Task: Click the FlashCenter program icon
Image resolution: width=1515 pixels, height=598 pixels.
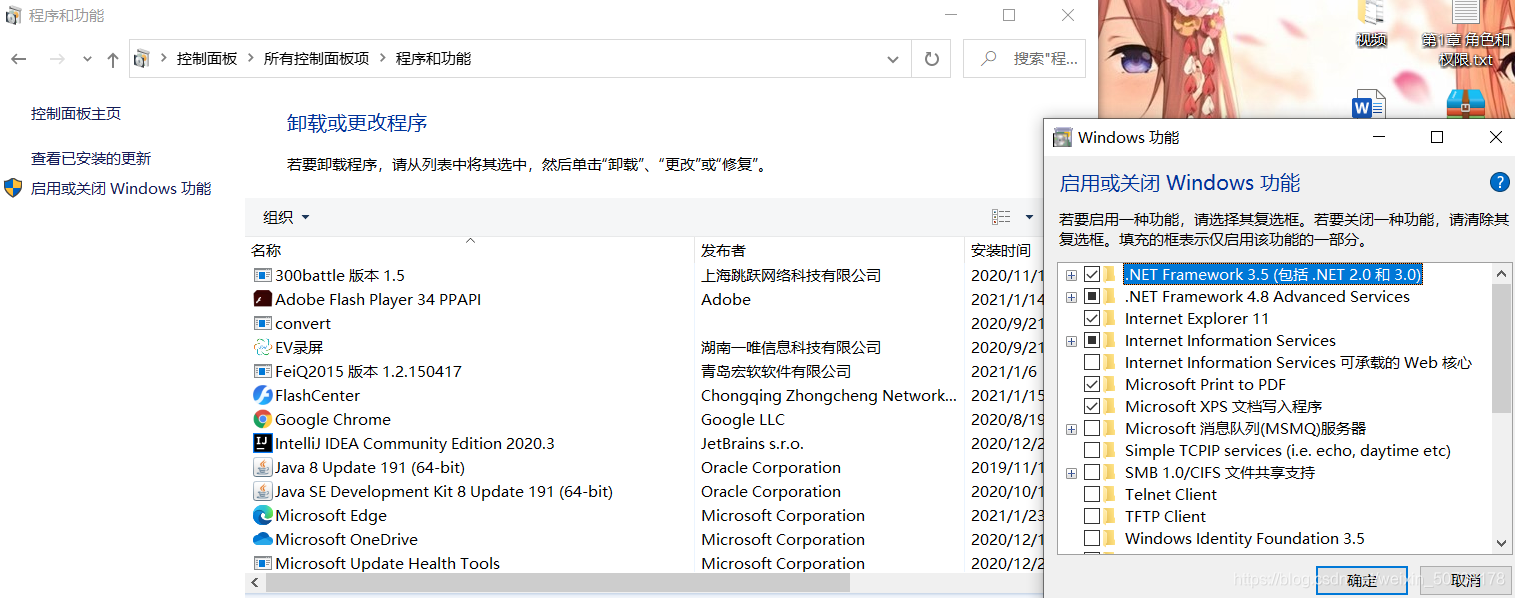Action: (263, 395)
